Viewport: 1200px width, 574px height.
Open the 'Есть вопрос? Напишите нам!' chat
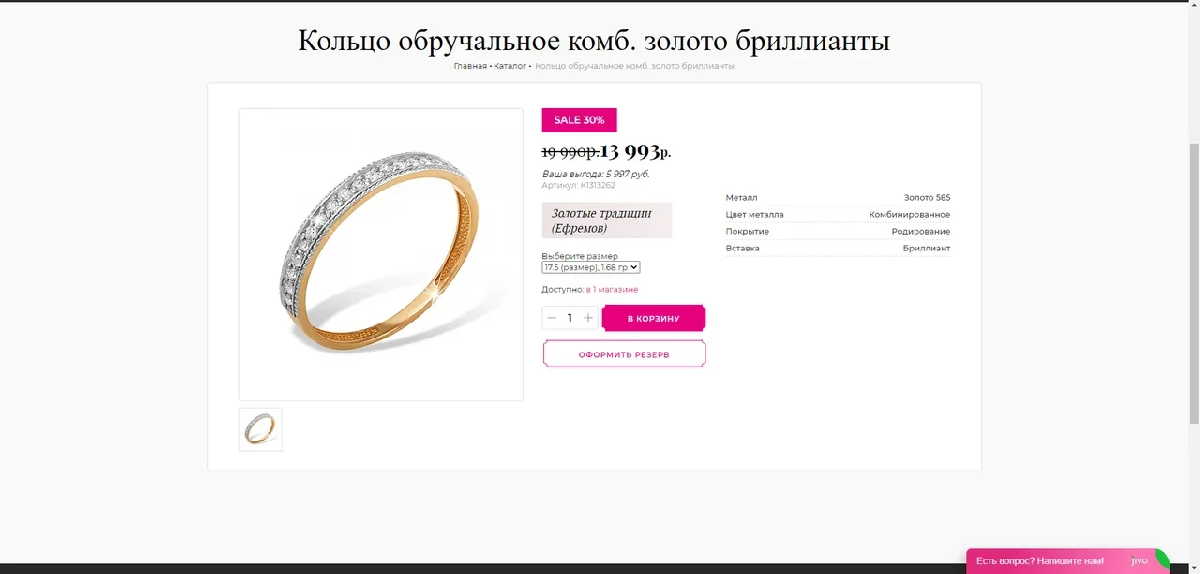1040,561
